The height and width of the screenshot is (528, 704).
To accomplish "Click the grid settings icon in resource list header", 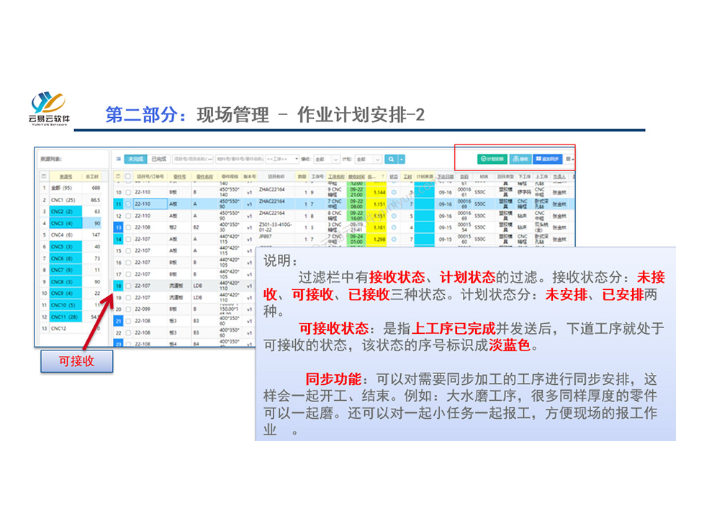I will pyautogui.click(x=44, y=176).
